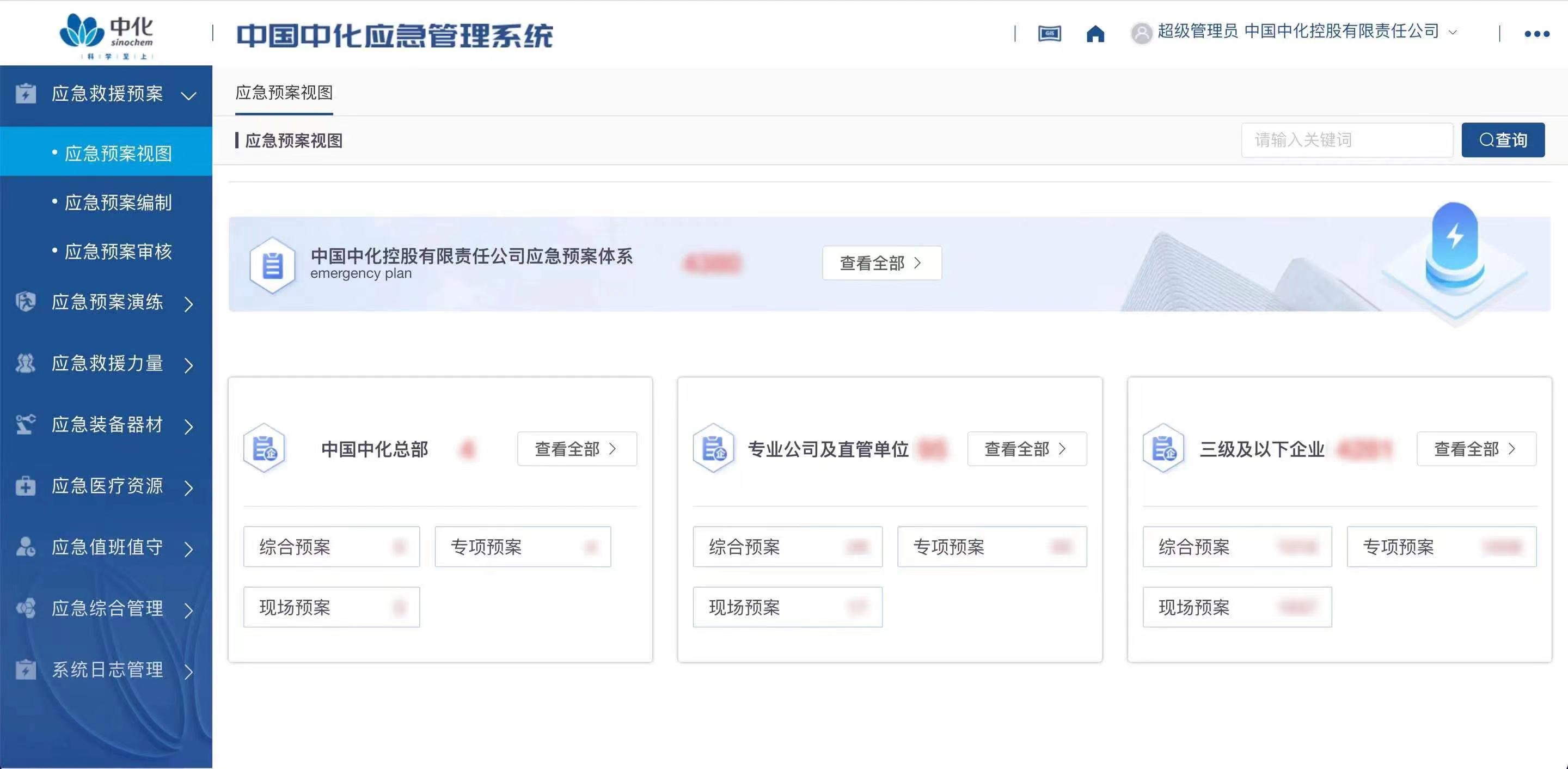The width and height of the screenshot is (1568, 769).
Task: Switch to the 应急预案视图 tab
Action: point(284,93)
